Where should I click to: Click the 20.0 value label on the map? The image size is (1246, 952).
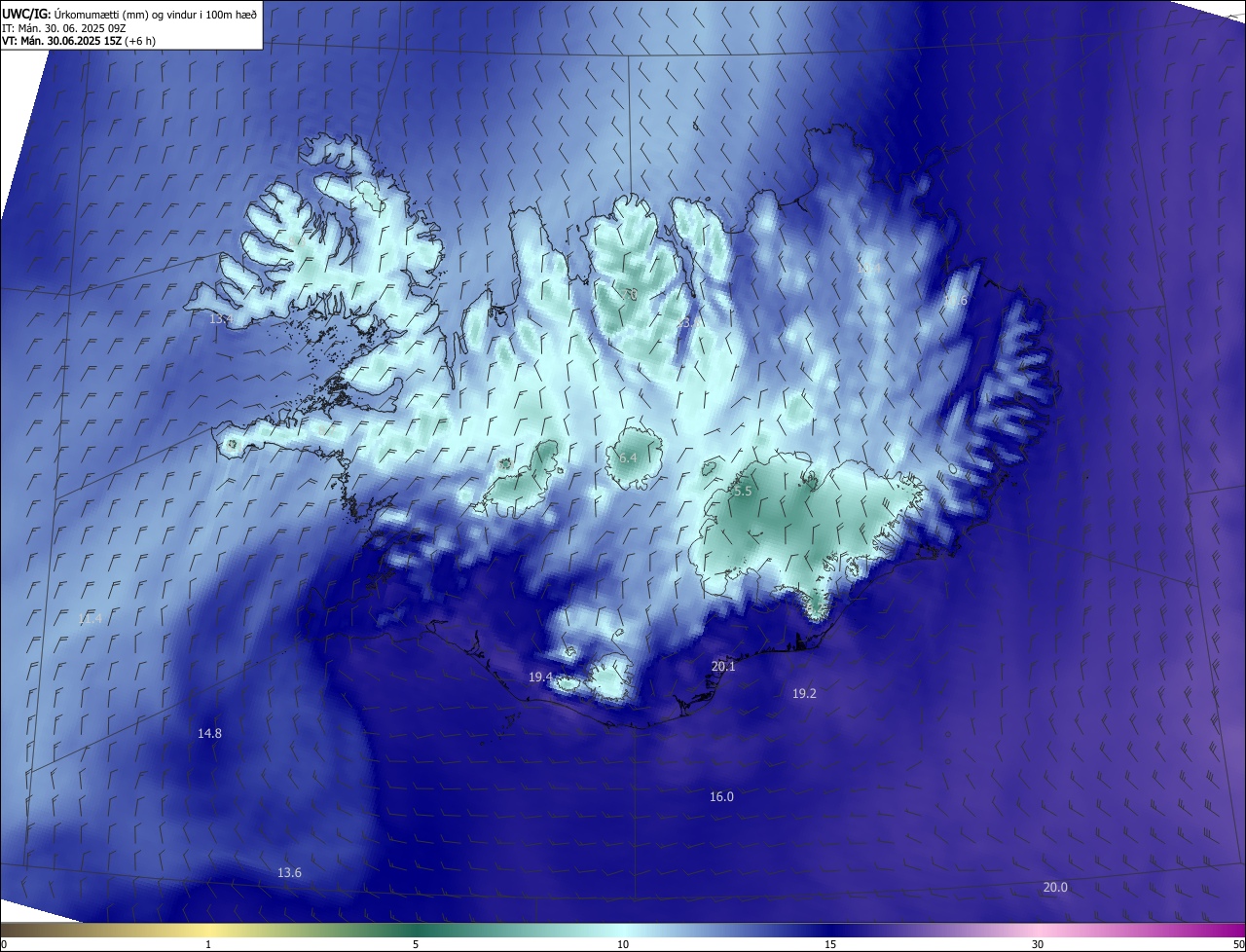point(1055,887)
